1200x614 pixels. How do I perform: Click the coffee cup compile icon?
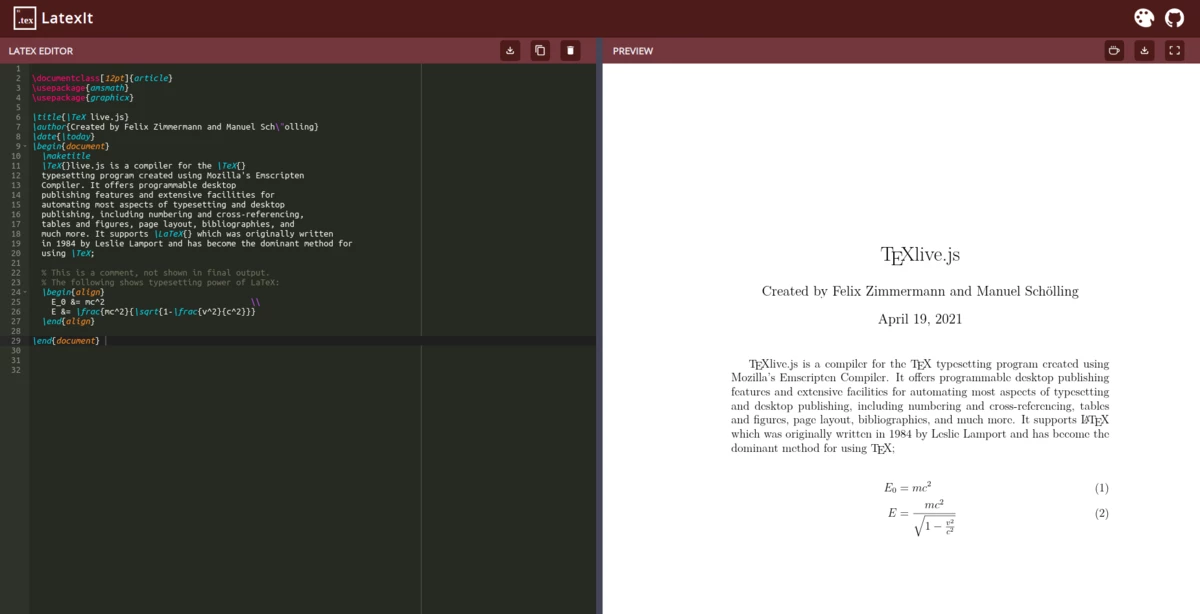(x=1114, y=50)
